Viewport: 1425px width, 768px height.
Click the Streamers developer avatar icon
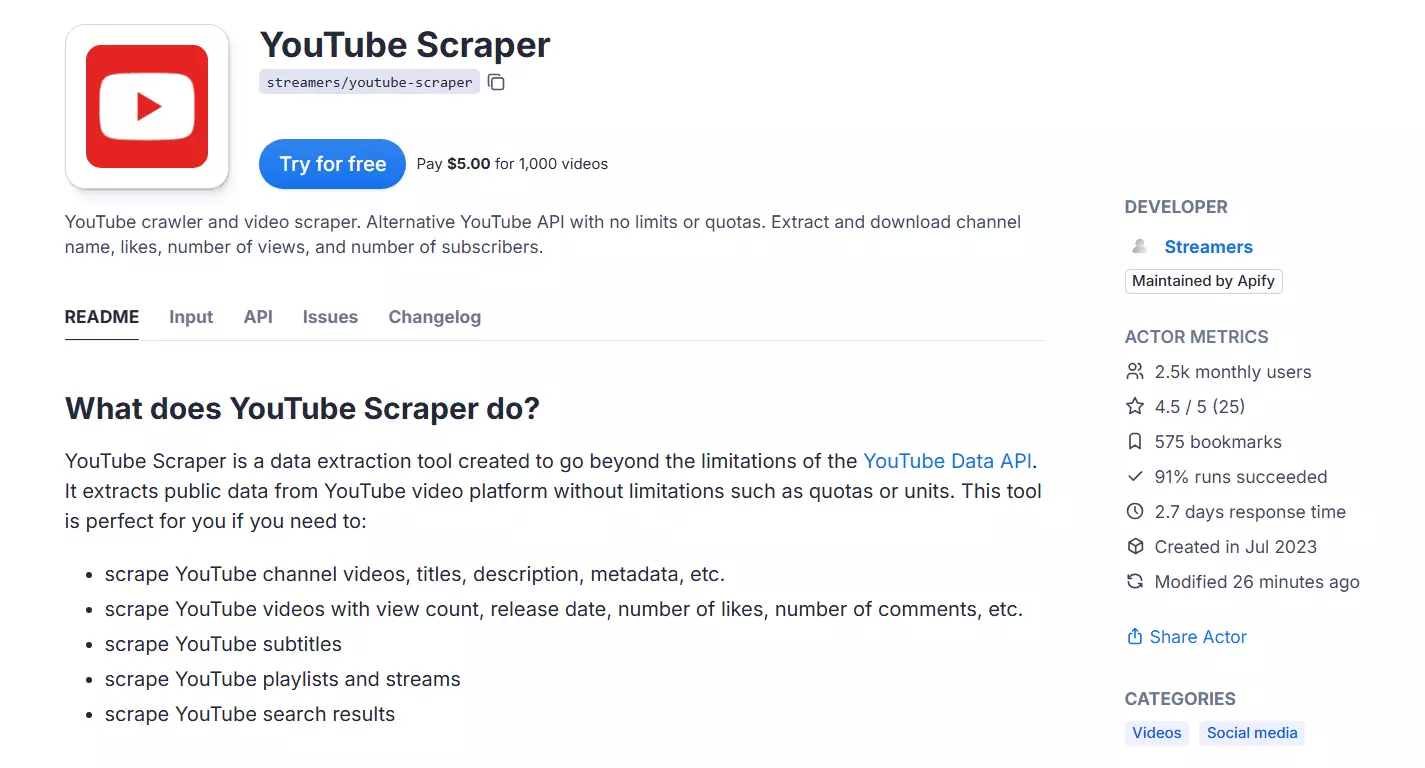click(x=1139, y=246)
